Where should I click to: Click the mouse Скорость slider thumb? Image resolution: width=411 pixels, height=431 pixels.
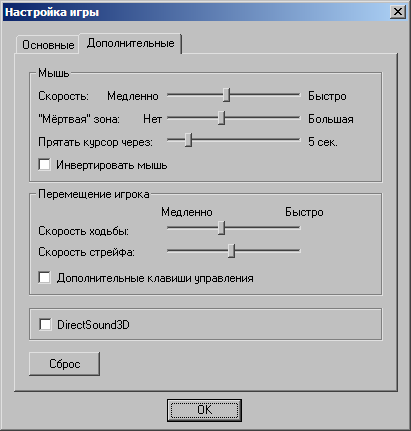pyautogui.click(x=226, y=95)
